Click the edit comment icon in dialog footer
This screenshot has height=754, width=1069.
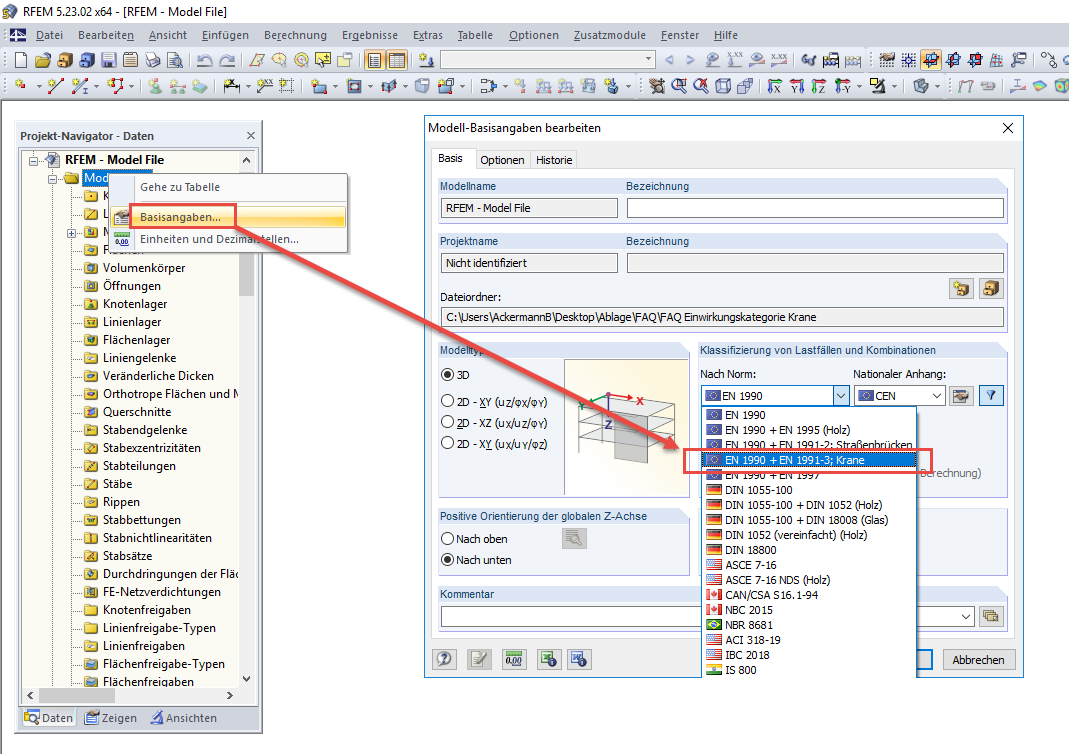point(479,659)
